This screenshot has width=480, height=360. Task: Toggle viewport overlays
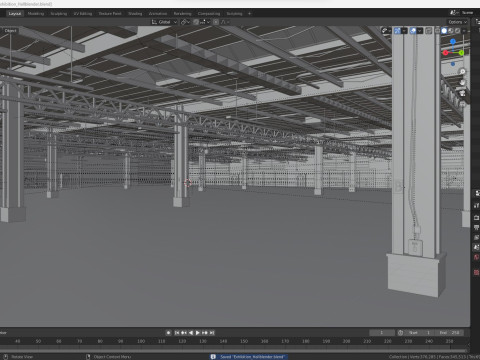pyautogui.click(x=413, y=31)
